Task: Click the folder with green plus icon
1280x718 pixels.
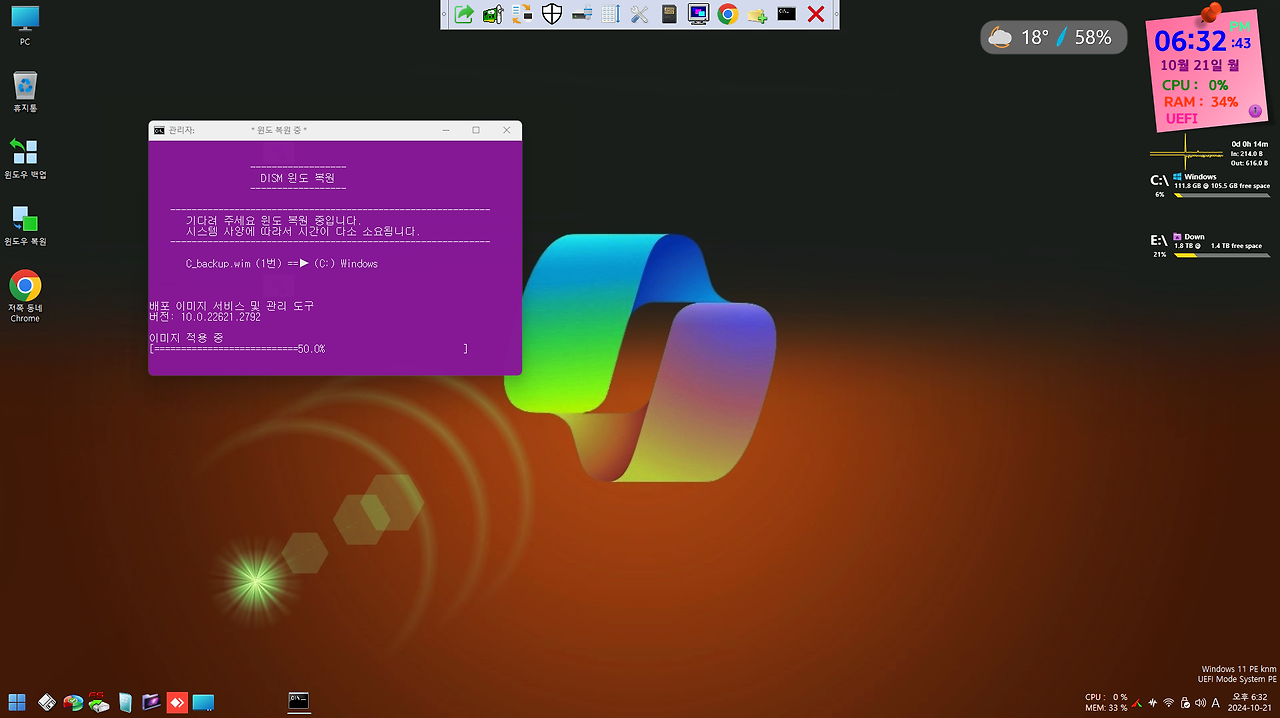Action: (x=757, y=14)
